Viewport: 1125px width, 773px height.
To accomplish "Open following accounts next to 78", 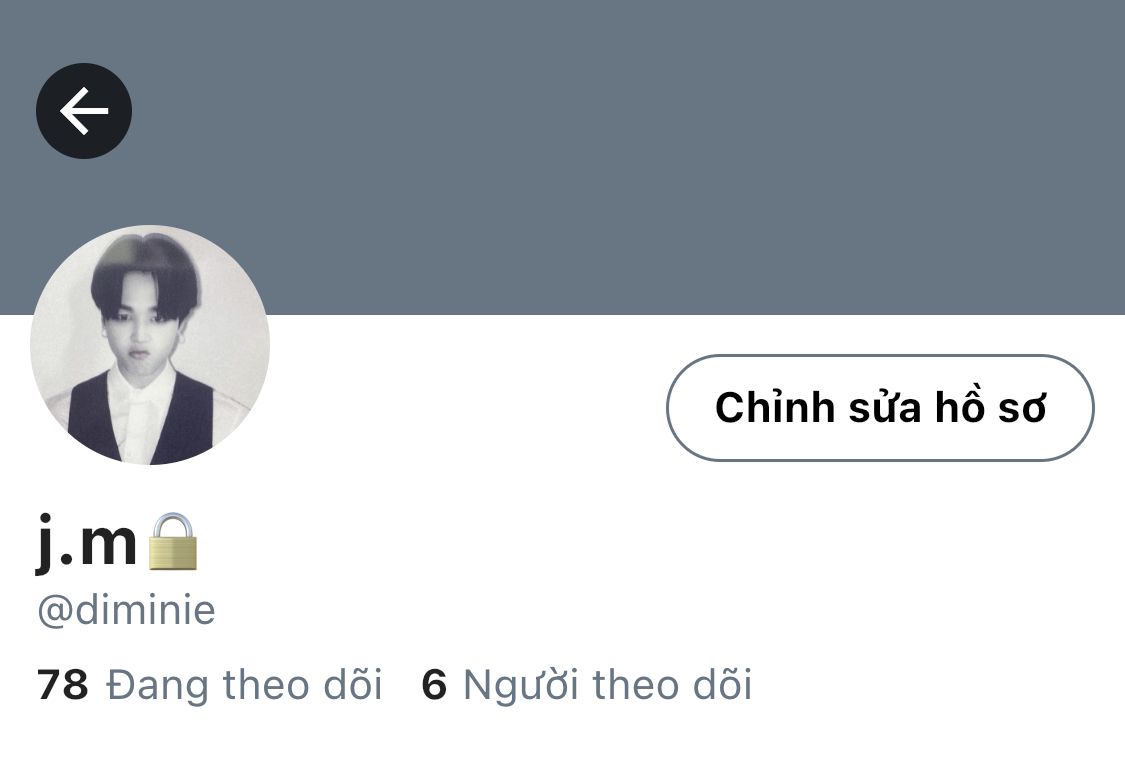I will pyautogui.click(x=244, y=684).
